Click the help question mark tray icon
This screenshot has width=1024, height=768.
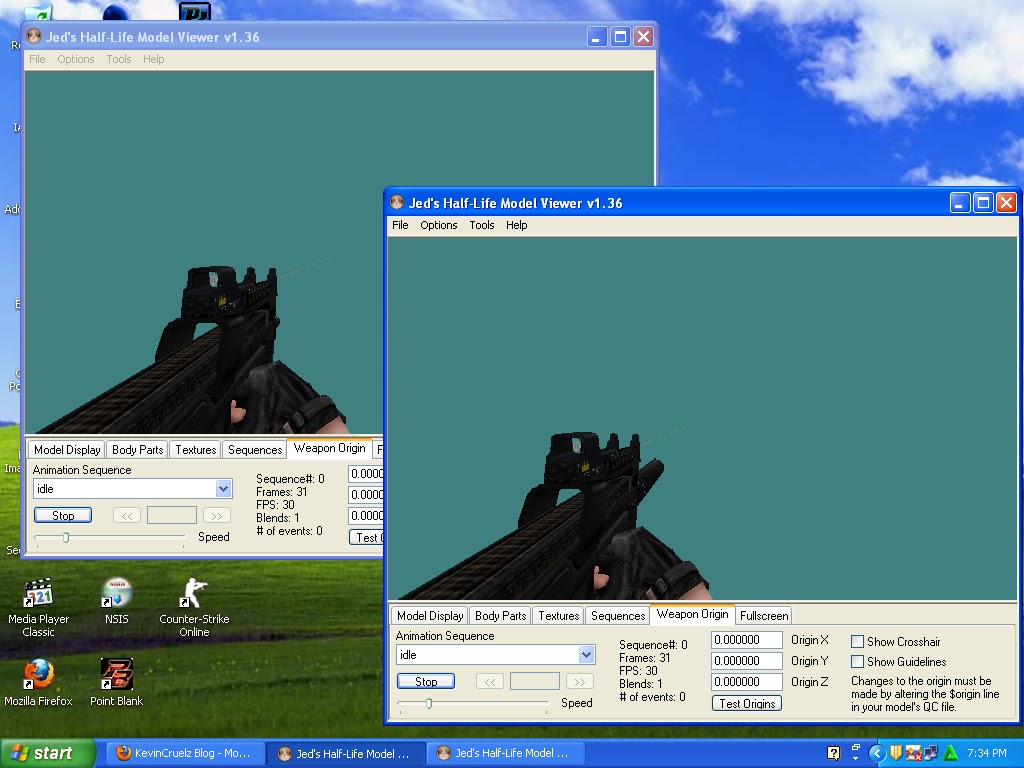[x=833, y=753]
